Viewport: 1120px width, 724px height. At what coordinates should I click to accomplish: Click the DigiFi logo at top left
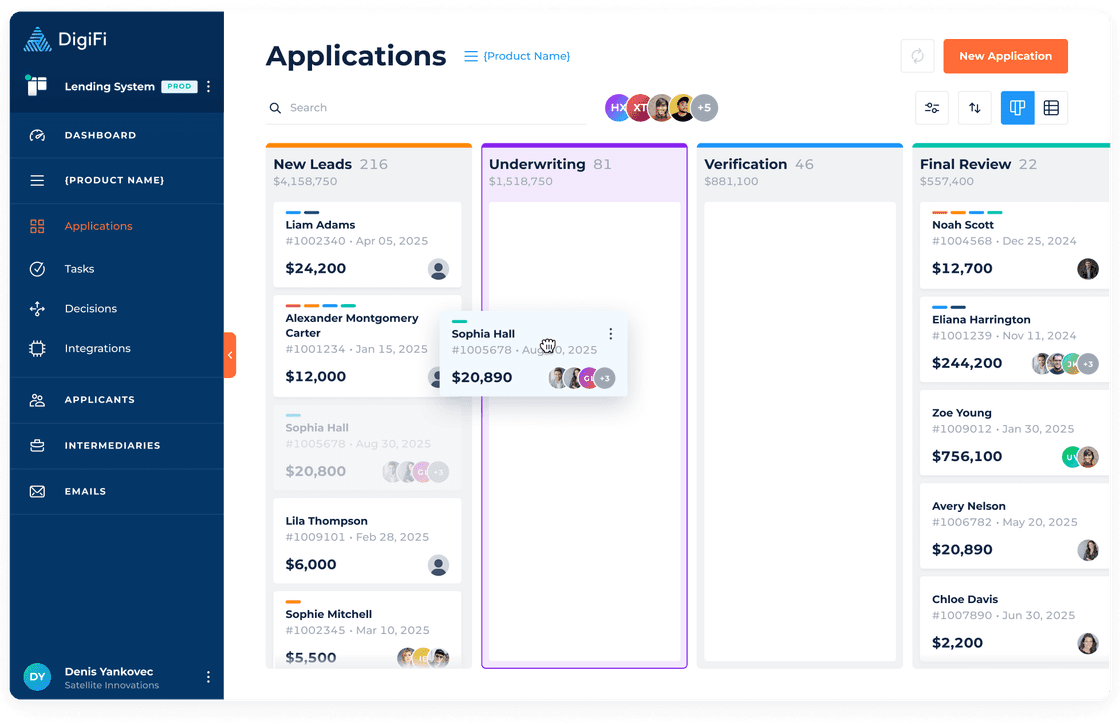coord(38,37)
